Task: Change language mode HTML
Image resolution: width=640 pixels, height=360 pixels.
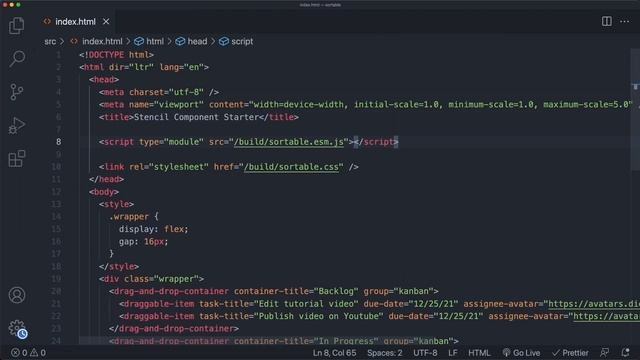Action: click(x=479, y=353)
